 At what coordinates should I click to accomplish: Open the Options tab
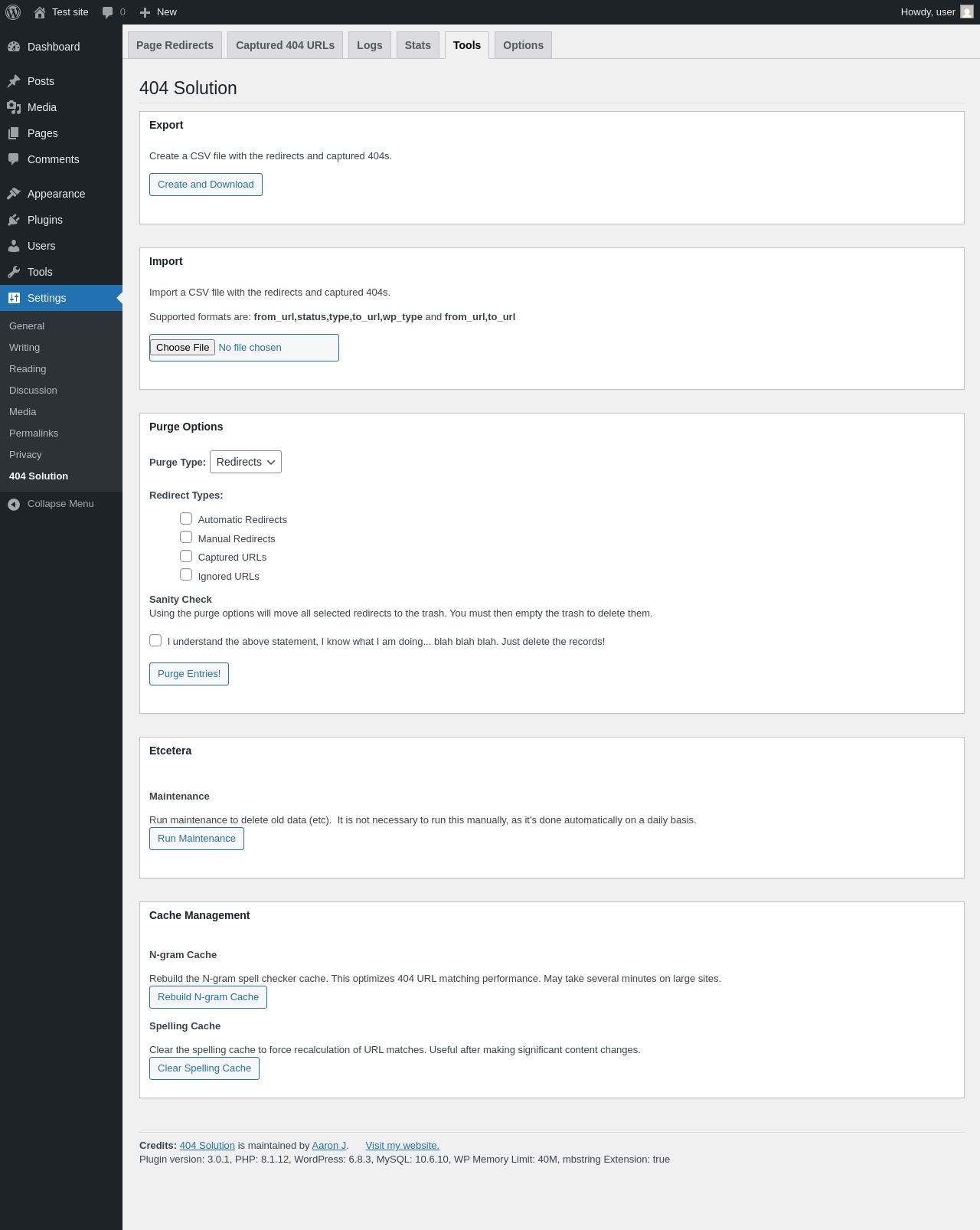[x=523, y=45]
